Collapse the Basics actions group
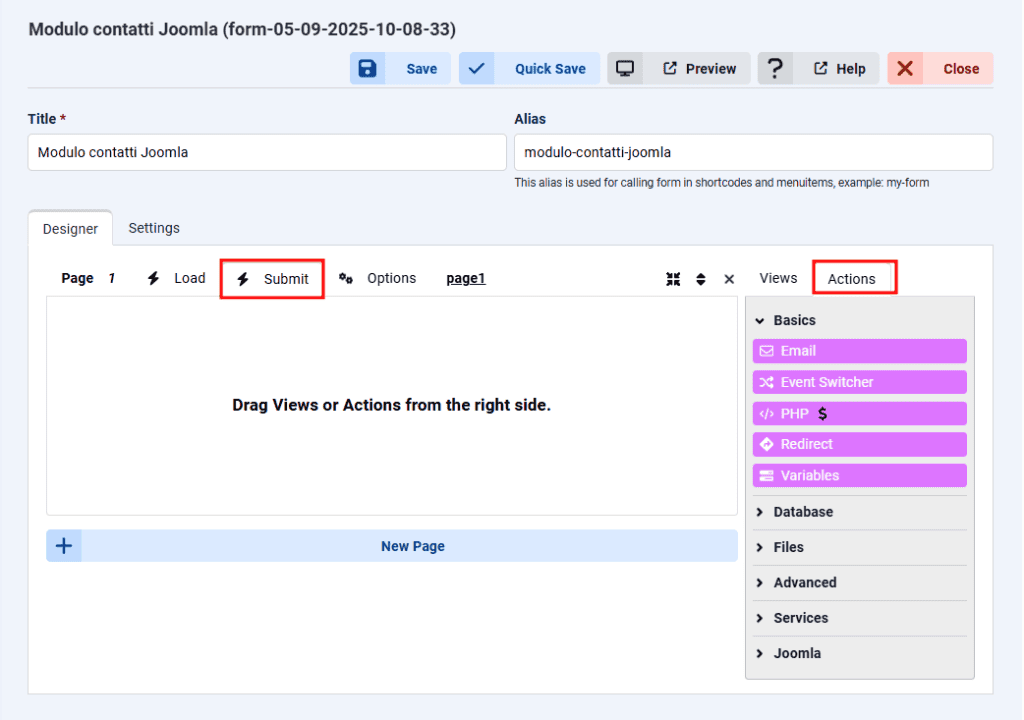This screenshot has height=720, width=1024. coord(785,320)
